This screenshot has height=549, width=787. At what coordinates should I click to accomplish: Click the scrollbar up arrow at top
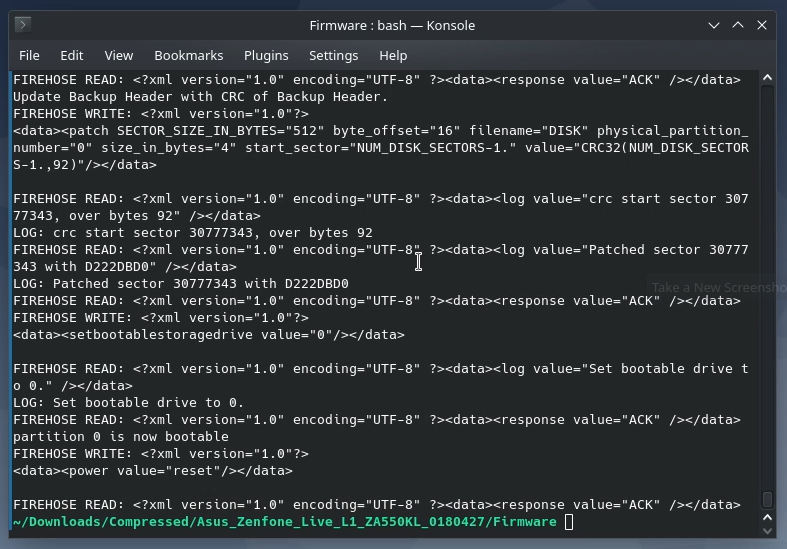point(767,78)
